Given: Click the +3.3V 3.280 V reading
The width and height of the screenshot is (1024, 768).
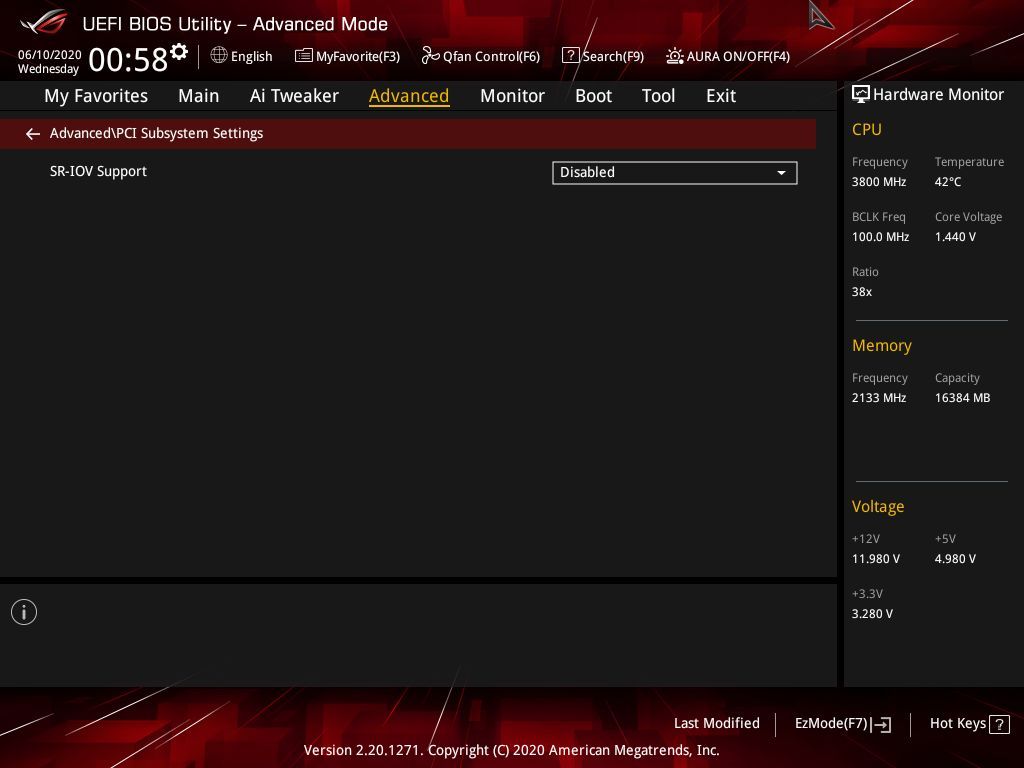Looking at the screenshot, I should (872, 614).
